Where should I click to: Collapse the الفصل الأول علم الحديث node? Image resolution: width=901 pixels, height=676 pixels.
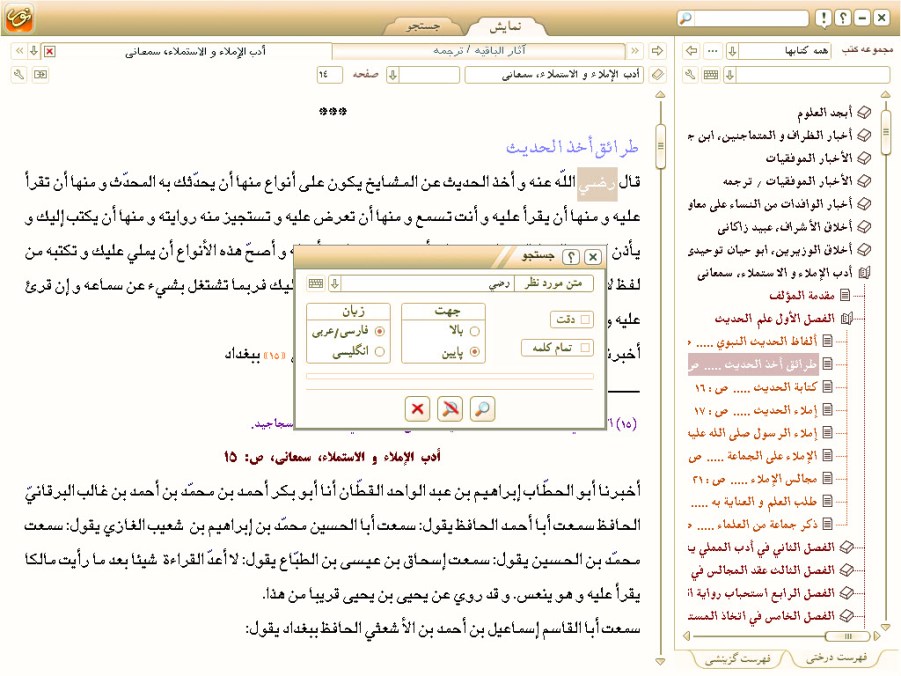846,318
